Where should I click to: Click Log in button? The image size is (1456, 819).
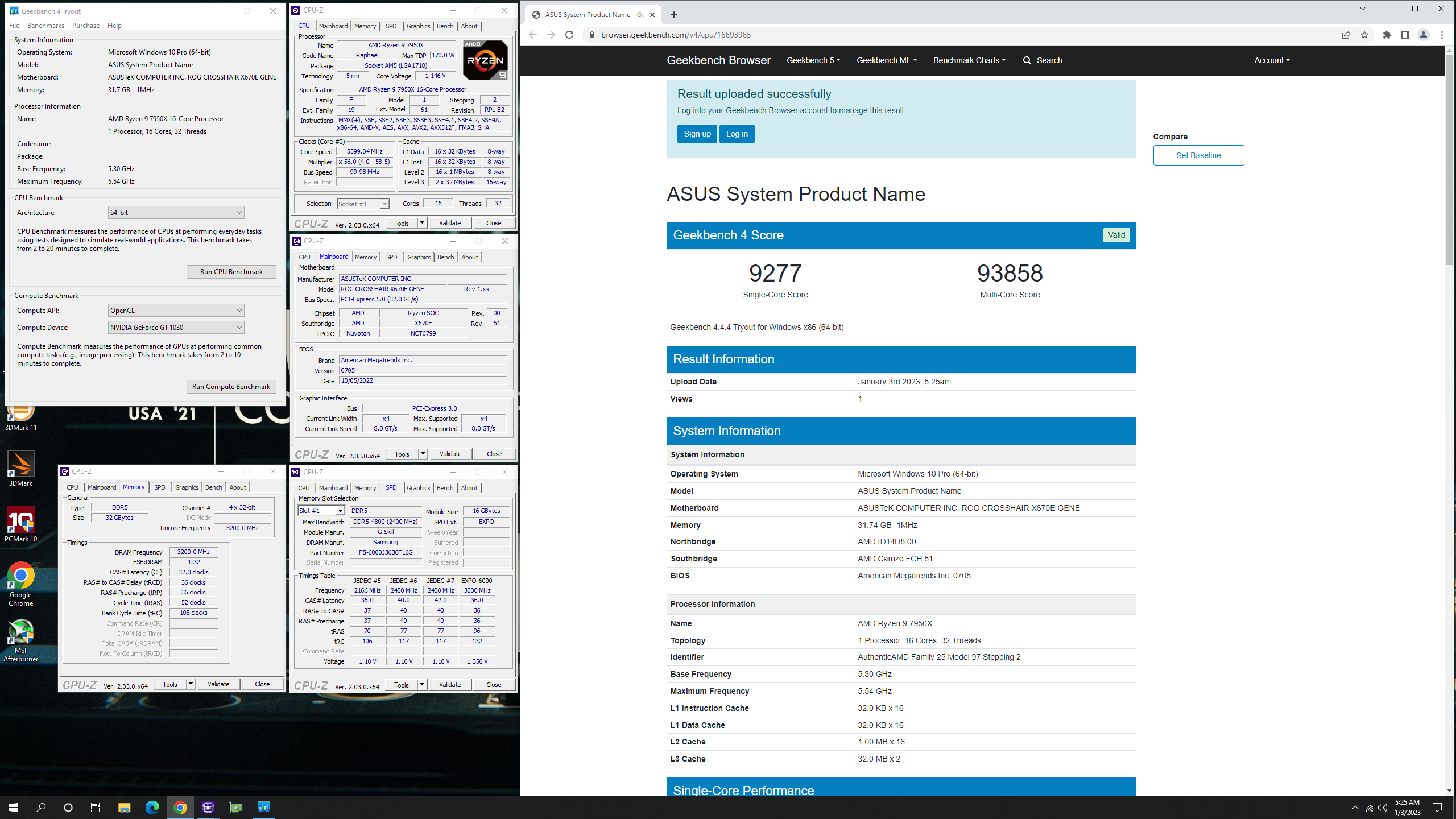point(737,134)
